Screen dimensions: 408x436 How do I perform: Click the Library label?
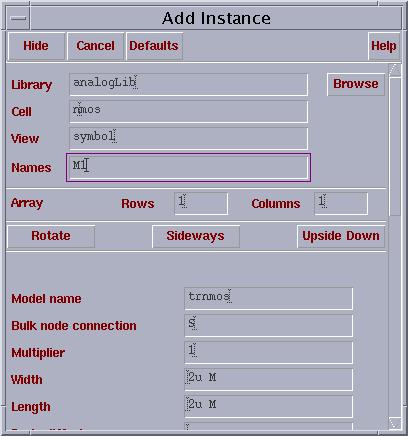[x=32, y=85]
